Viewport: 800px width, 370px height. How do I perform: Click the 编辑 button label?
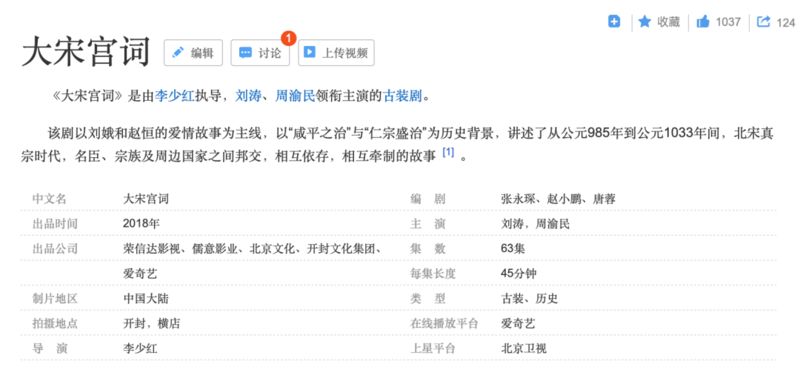pyautogui.click(x=202, y=53)
